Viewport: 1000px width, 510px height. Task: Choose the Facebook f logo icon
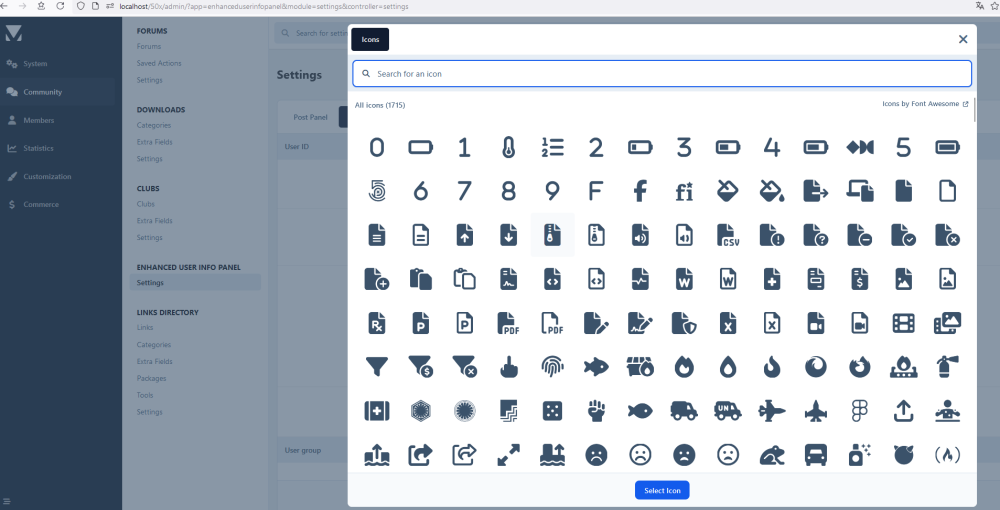(640, 191)
